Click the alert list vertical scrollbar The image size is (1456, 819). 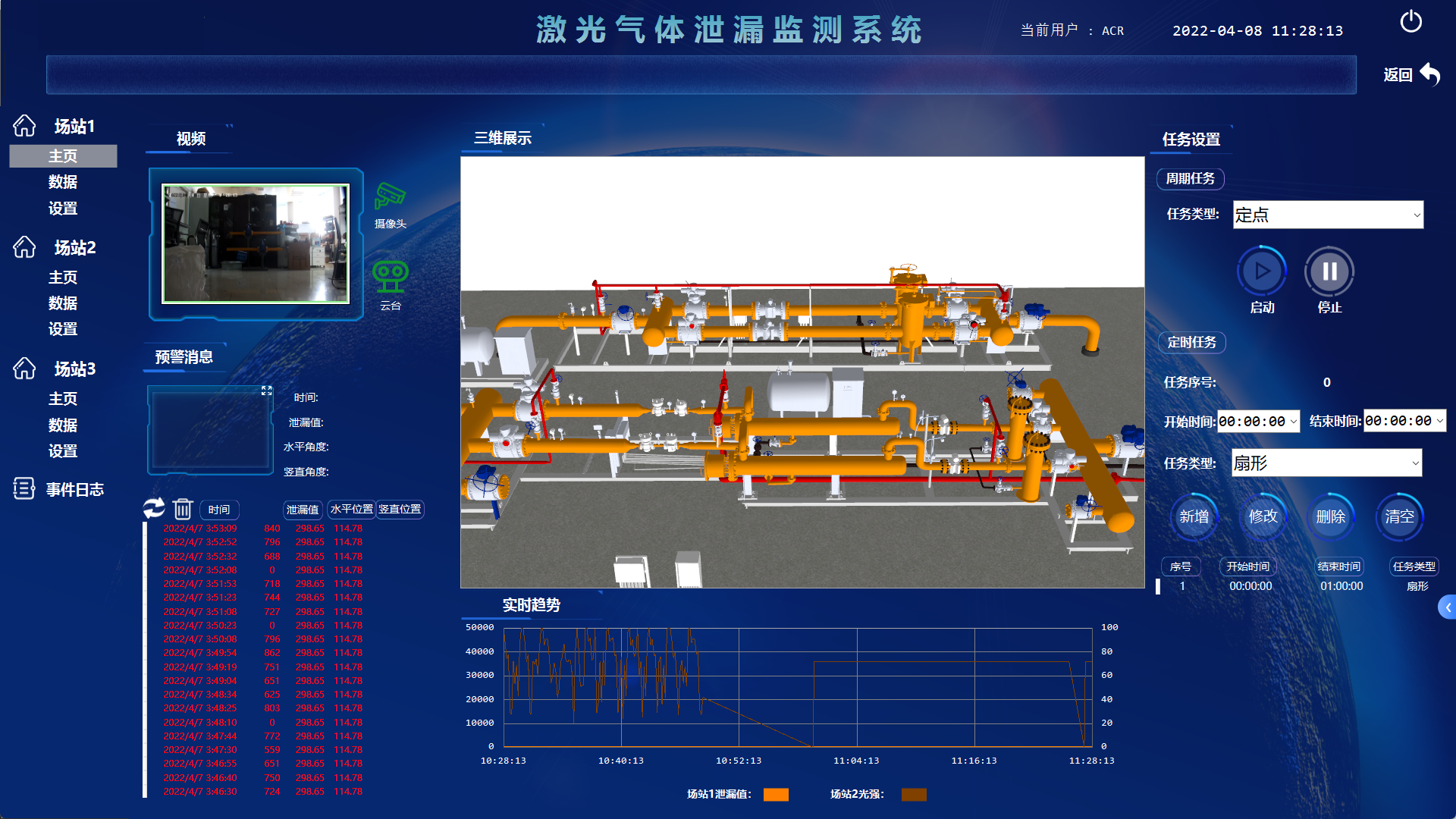(x=145, y=660)
